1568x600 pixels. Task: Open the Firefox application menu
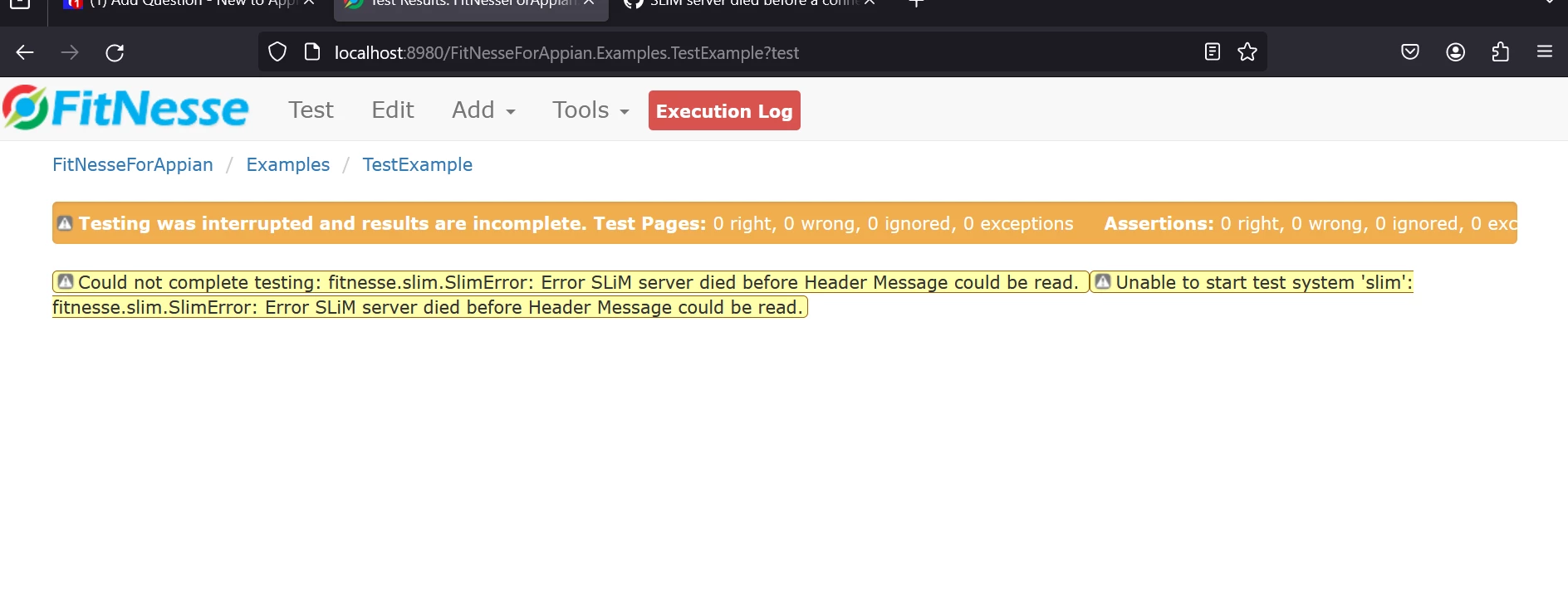point(1545,52)
